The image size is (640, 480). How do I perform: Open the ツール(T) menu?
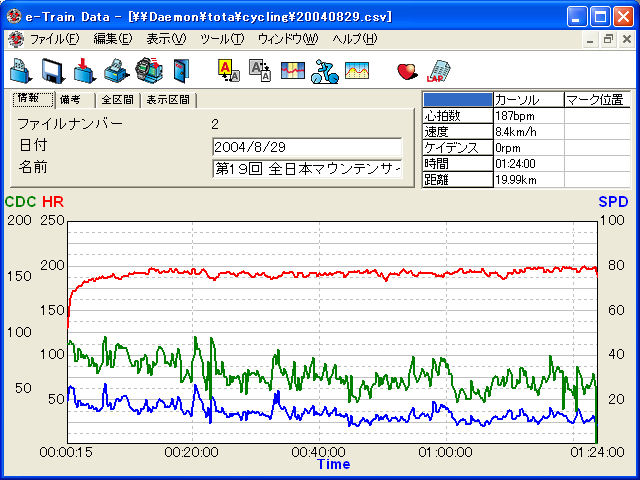coord(221,39)
